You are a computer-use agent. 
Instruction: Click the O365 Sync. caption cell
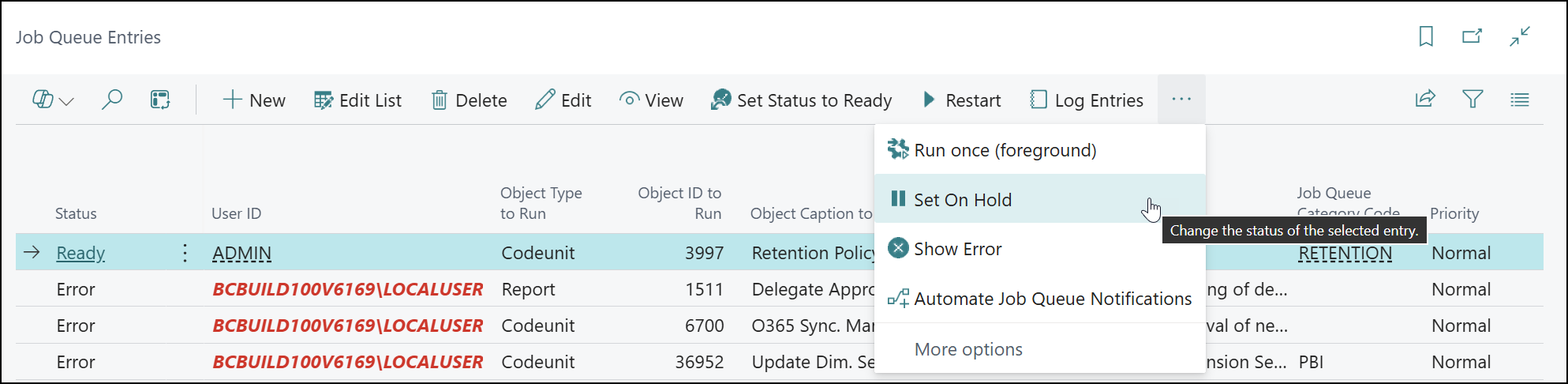(x=813, y=326)
